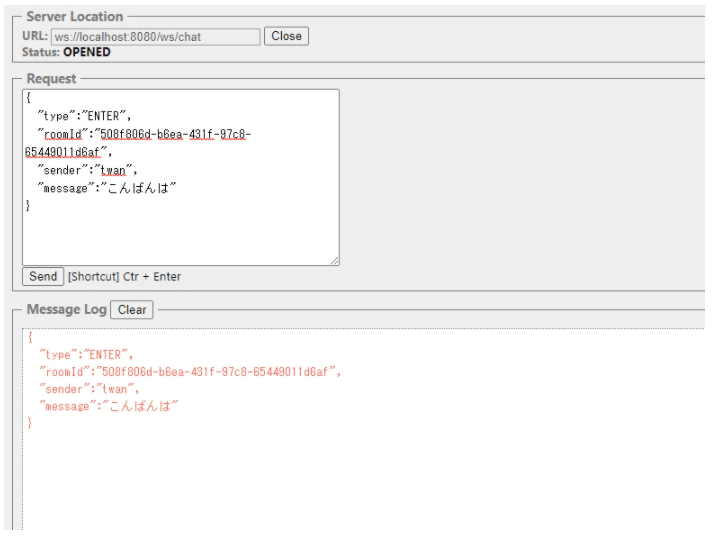The height and width of the screenshot is (536, 713).
Task: Click the Send button
Action: tap(43, 276)
